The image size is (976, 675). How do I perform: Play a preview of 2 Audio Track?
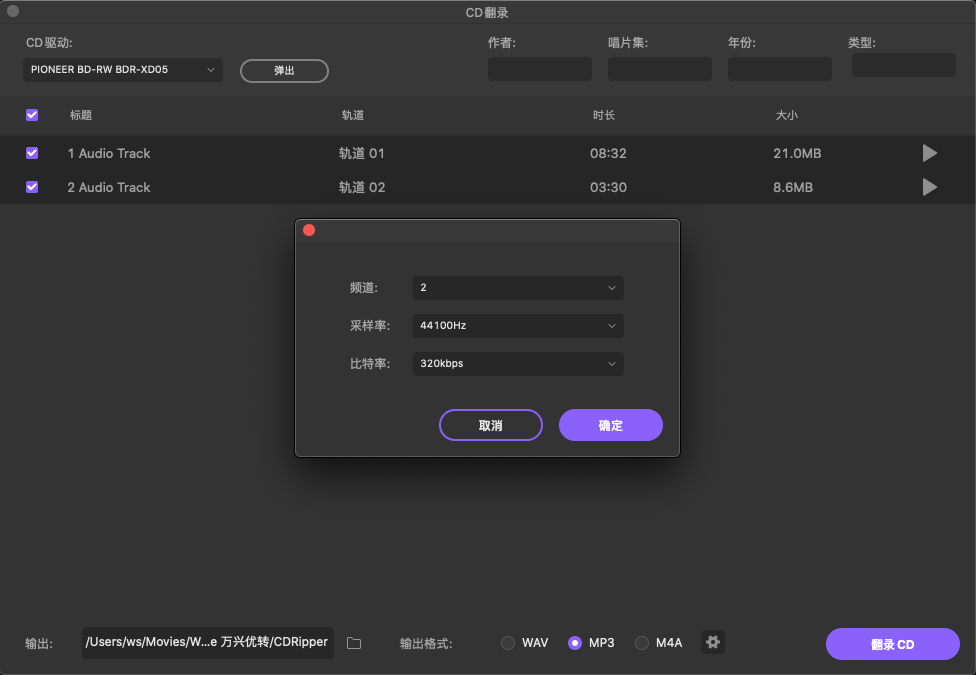click(929, 187)
